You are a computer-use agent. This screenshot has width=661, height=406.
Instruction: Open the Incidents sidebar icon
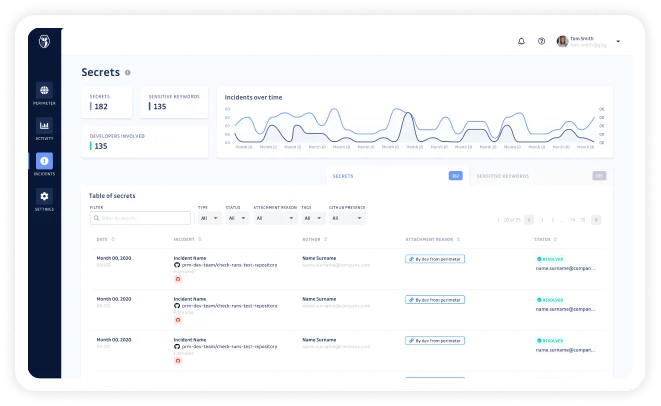point(44,161)
